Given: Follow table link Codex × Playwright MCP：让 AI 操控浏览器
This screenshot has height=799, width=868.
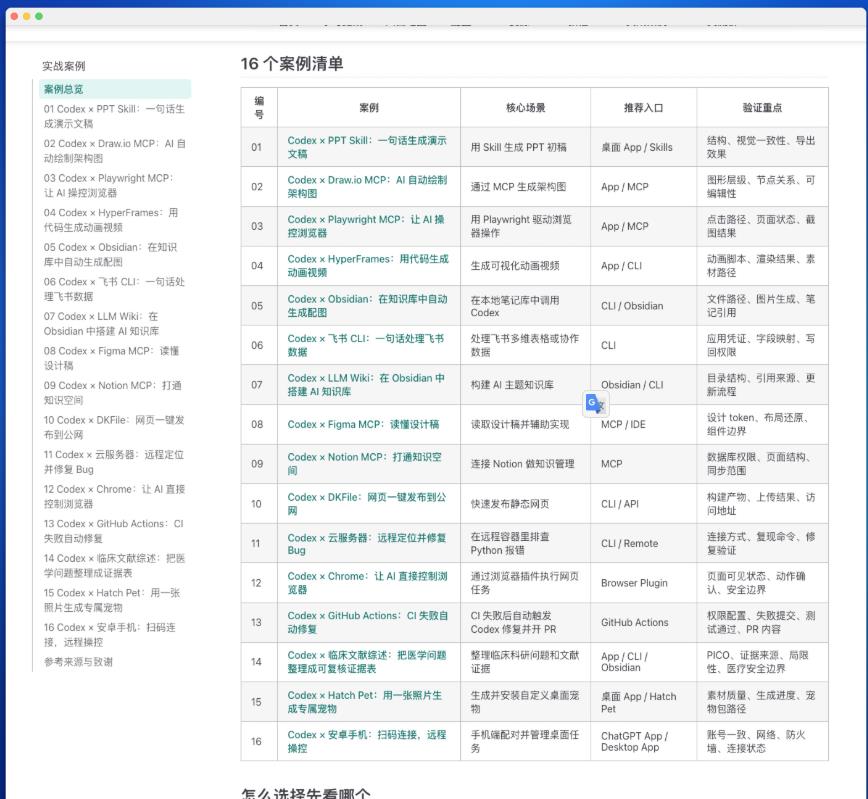Looking at the screenshot, I should (366, 226).
